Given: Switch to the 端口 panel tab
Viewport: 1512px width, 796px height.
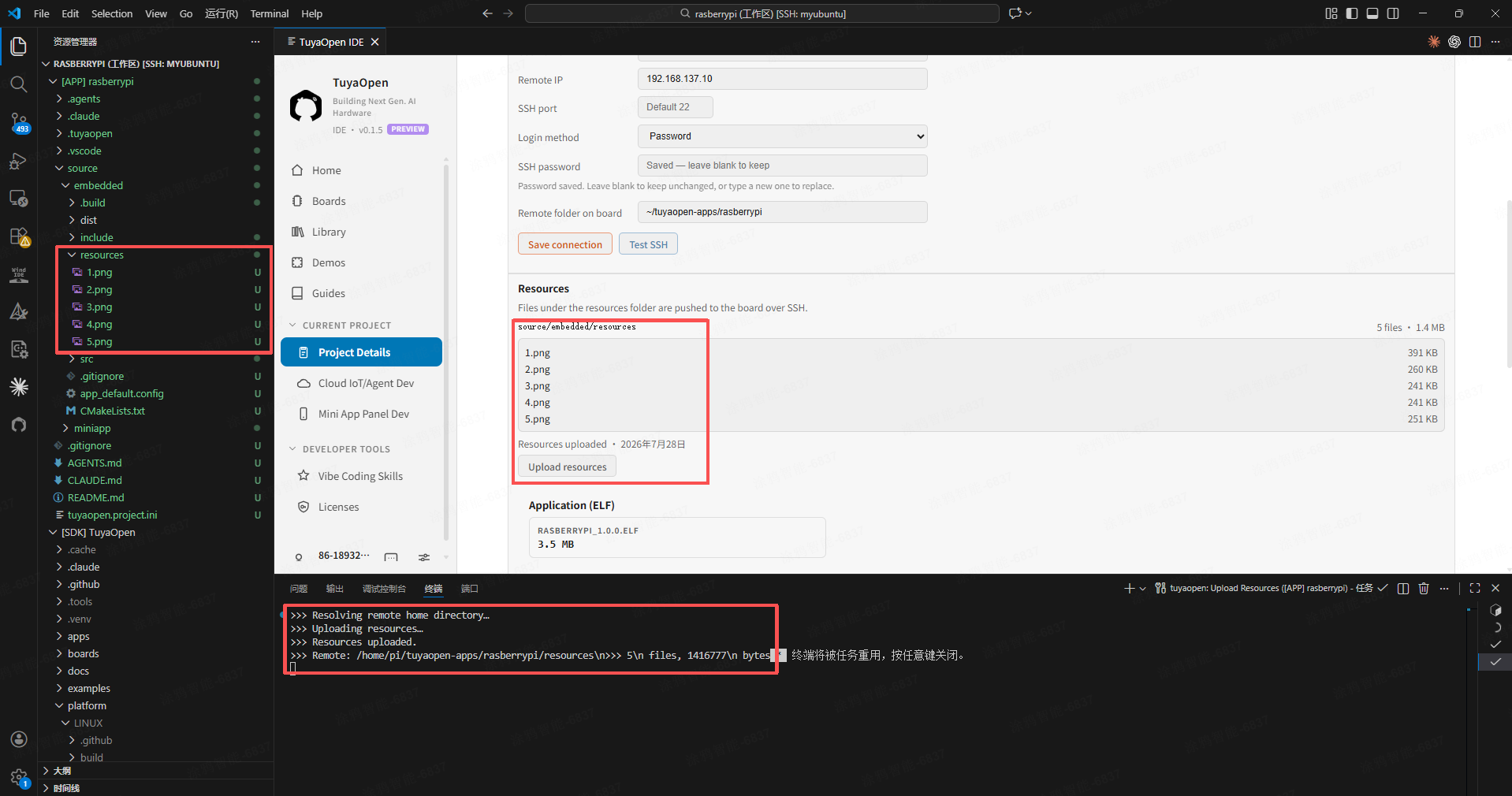Looking at the screenshot, I should coord(470,589).
